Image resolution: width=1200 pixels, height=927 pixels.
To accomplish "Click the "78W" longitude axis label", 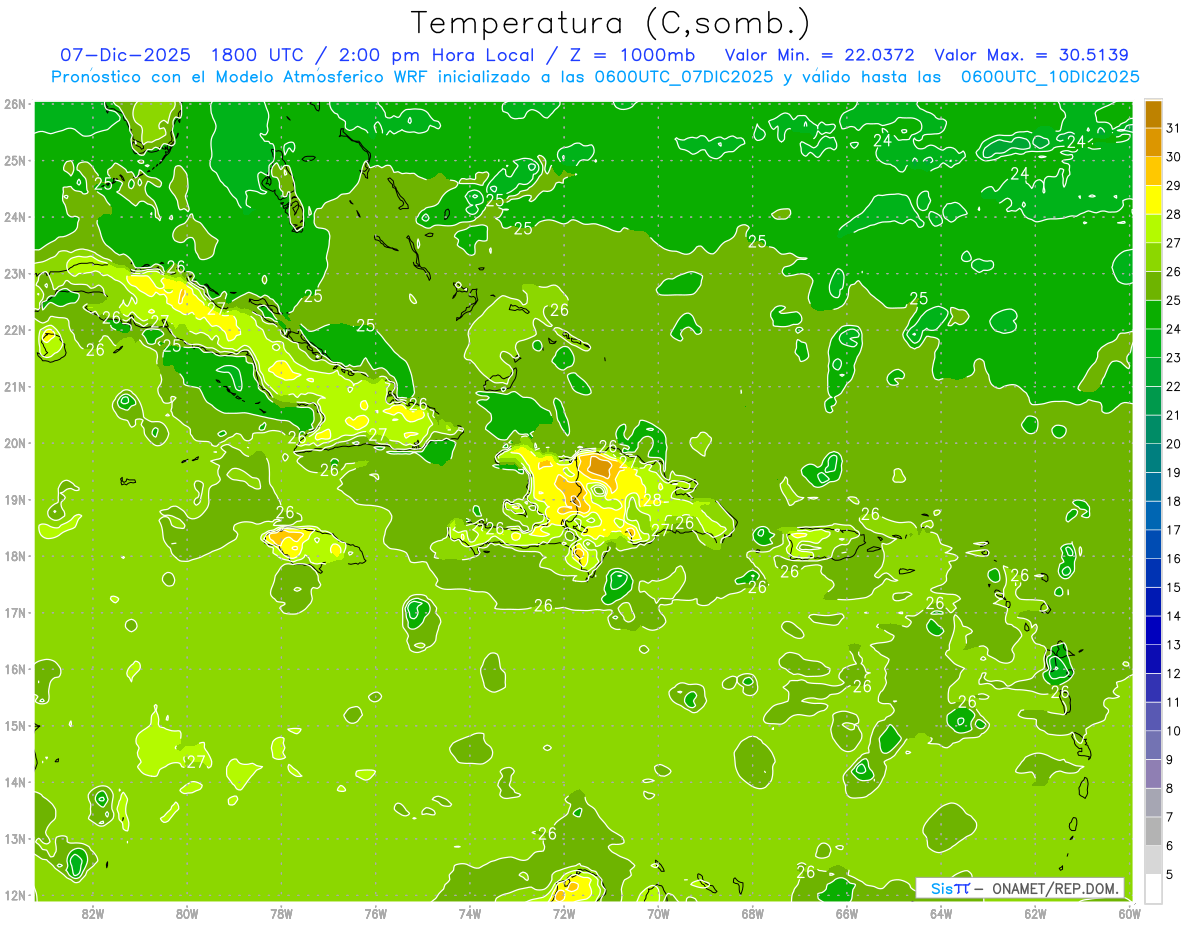I will pyautogui.click(x=281, y=913).
